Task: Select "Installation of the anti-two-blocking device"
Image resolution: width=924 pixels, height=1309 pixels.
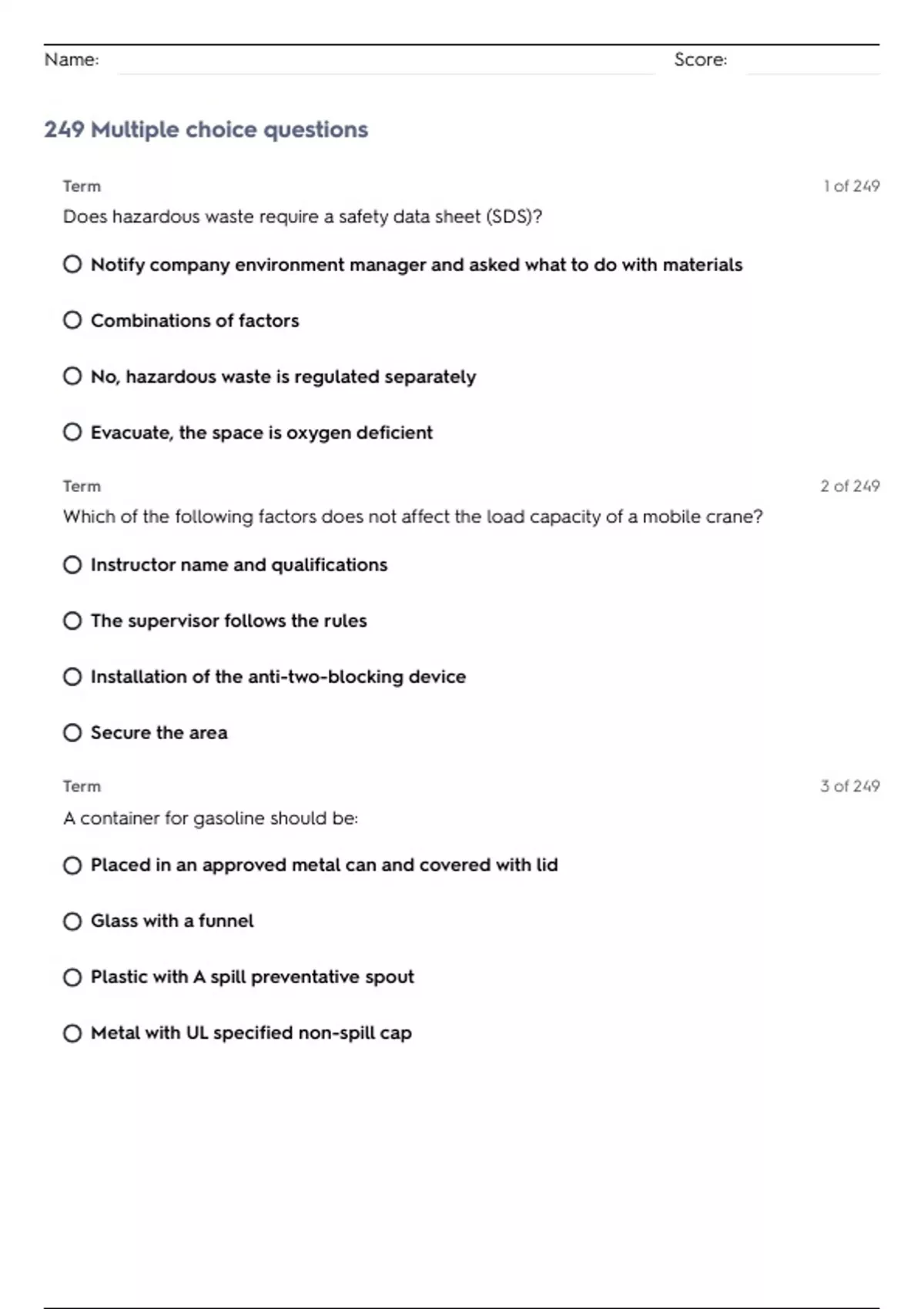Action: click(x=72, y=677)
